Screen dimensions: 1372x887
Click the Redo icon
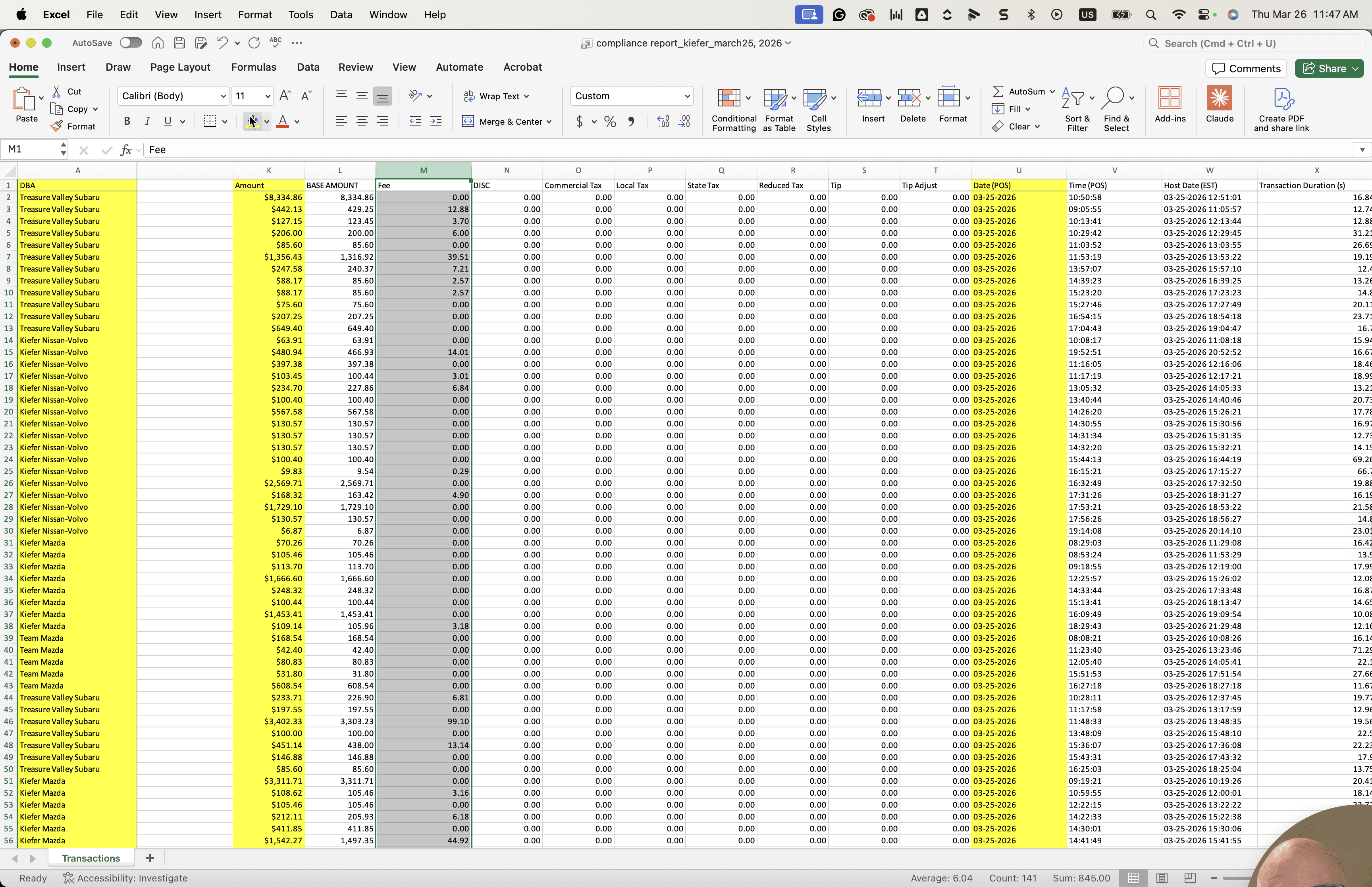254,42
